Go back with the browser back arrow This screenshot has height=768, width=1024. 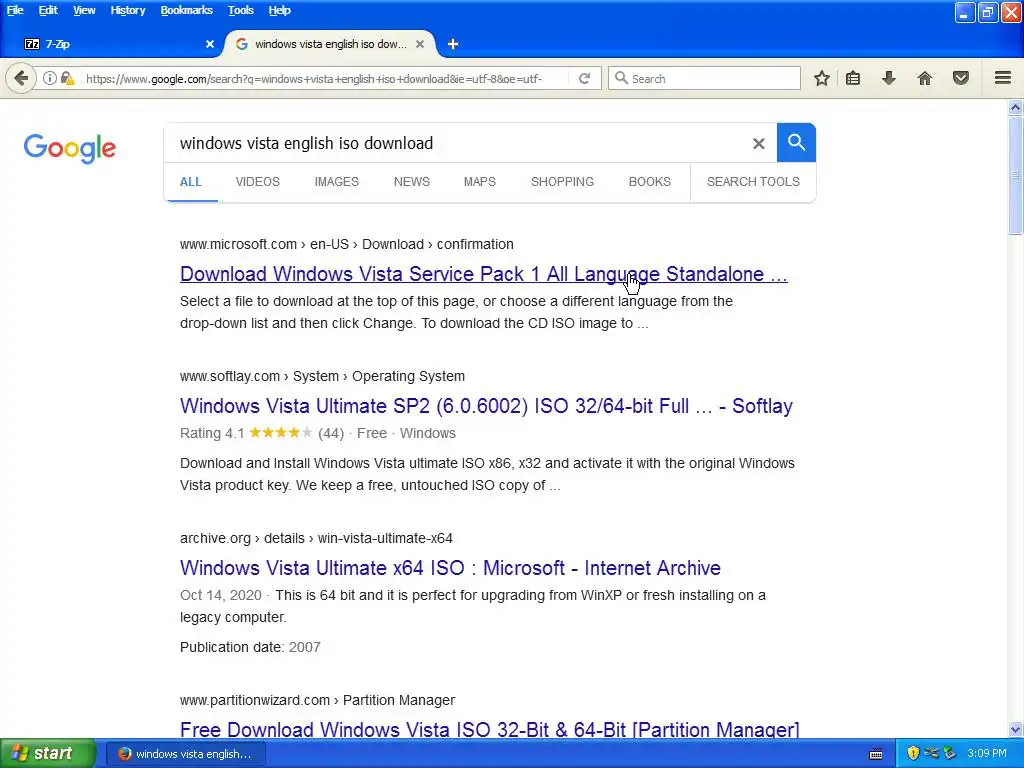coord(21,78)
